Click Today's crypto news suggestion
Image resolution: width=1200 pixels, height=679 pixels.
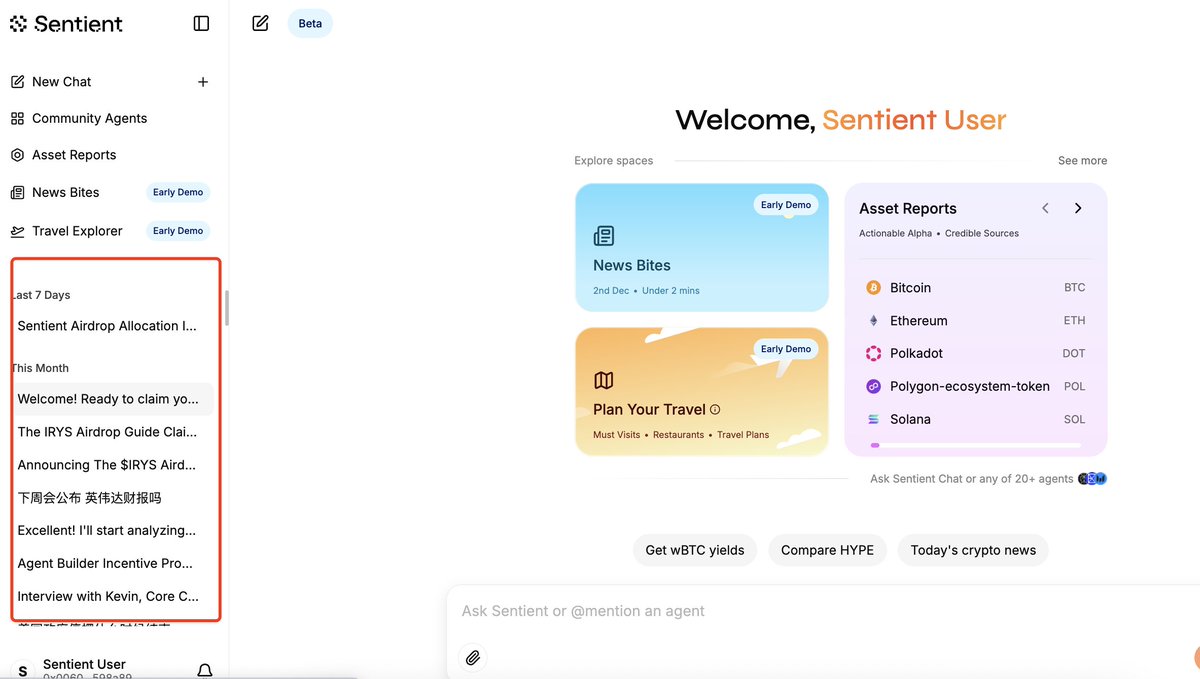click(x=973, y=550)
